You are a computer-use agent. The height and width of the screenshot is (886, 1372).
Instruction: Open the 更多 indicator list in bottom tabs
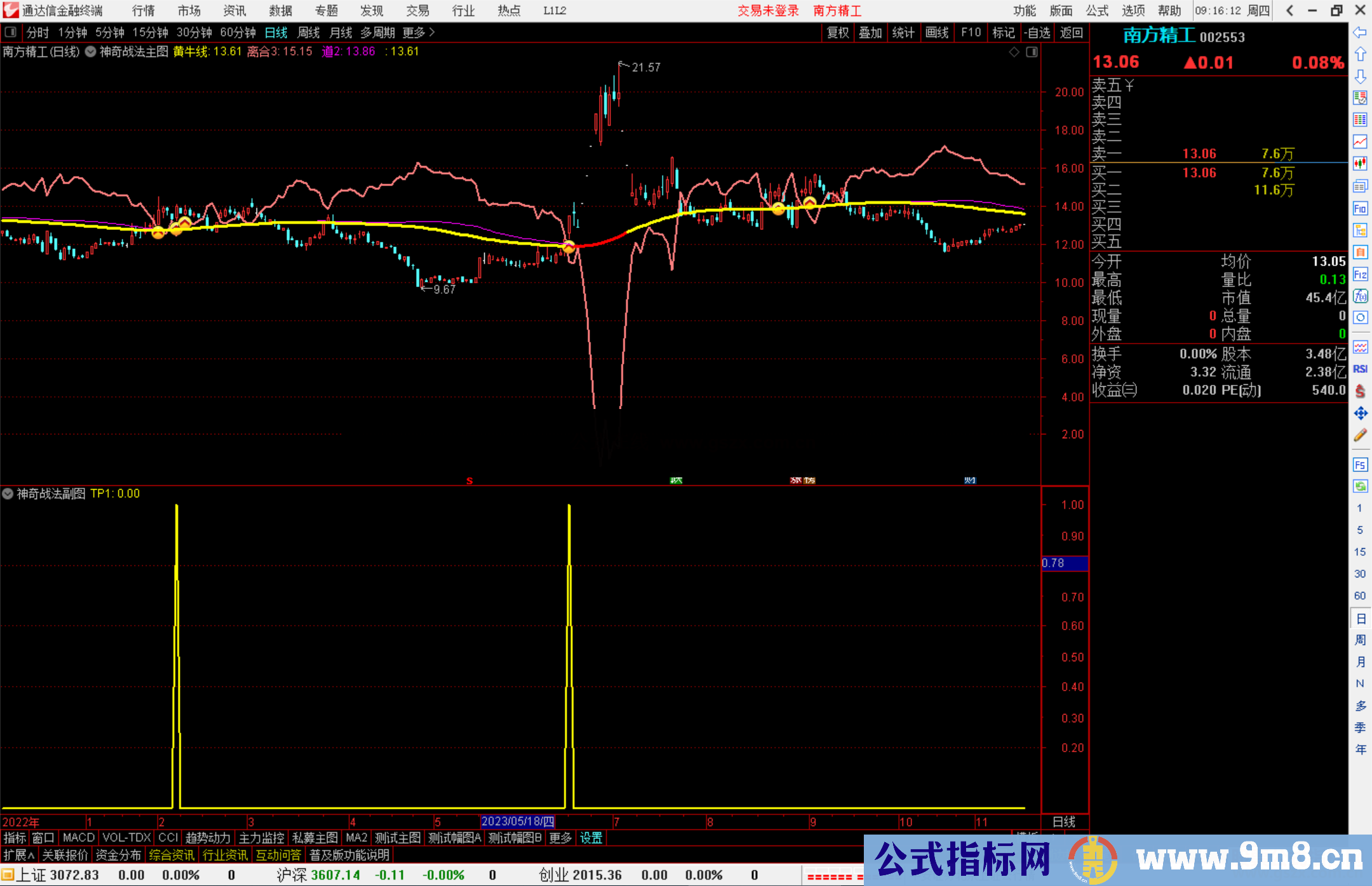coord(560,838)
